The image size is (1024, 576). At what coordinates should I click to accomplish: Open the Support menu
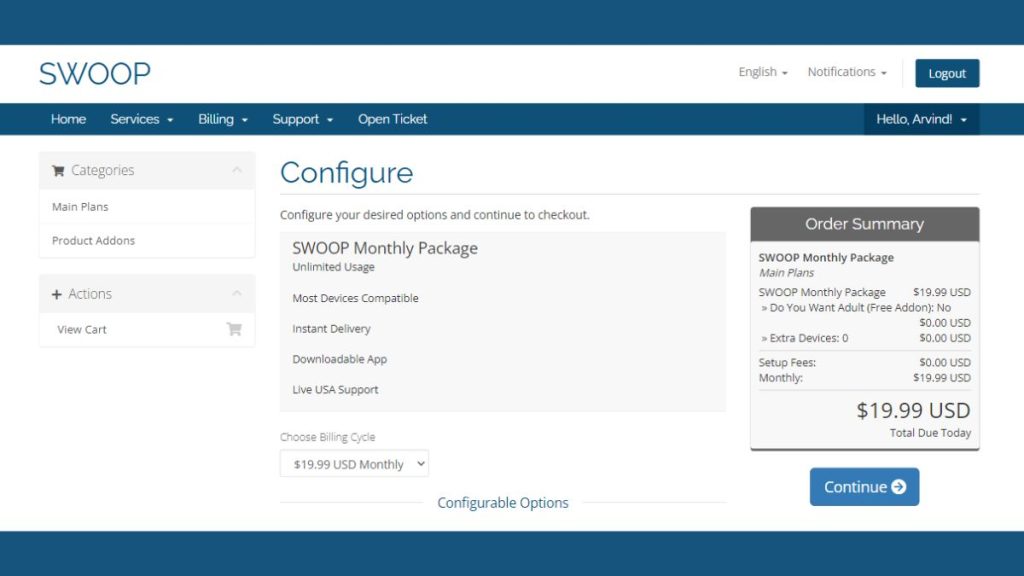tap(302, 119)
